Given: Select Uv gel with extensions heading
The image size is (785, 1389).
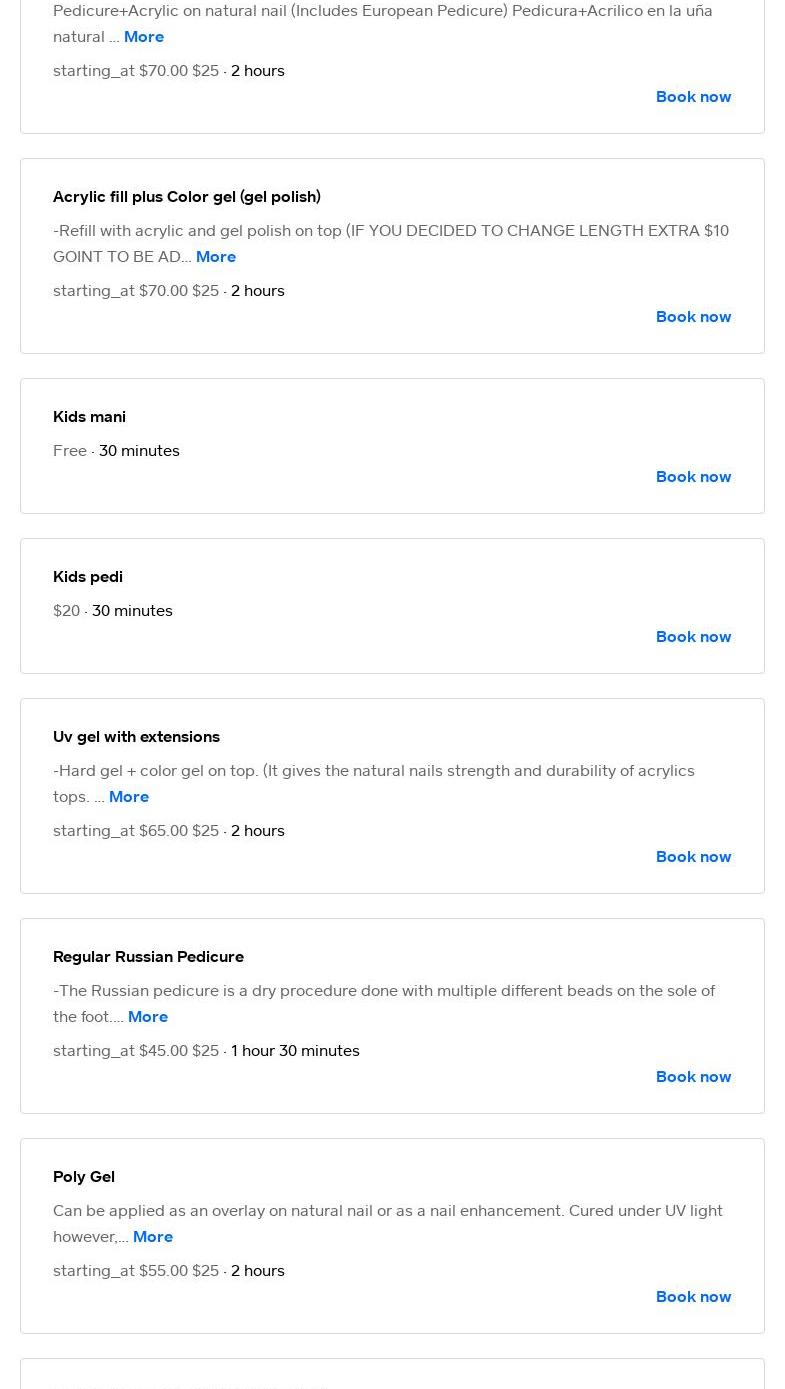Looking at the screenshot, I should pyautogui.click(x=136, y=737).
